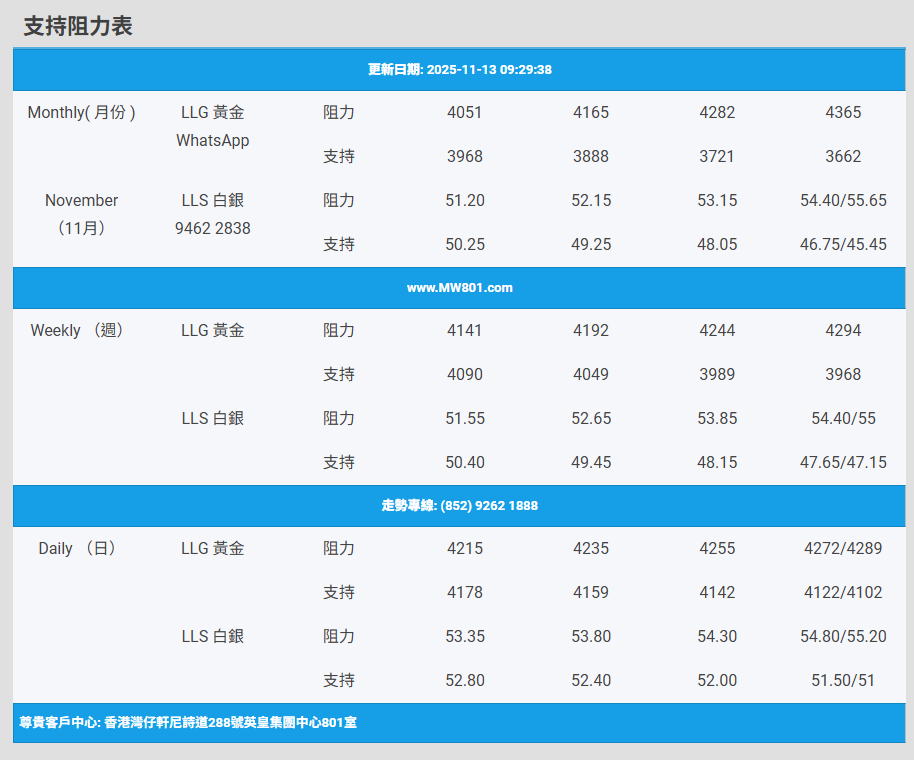
Task: Click daily gold support value 4178
Action: click(464, 593)
